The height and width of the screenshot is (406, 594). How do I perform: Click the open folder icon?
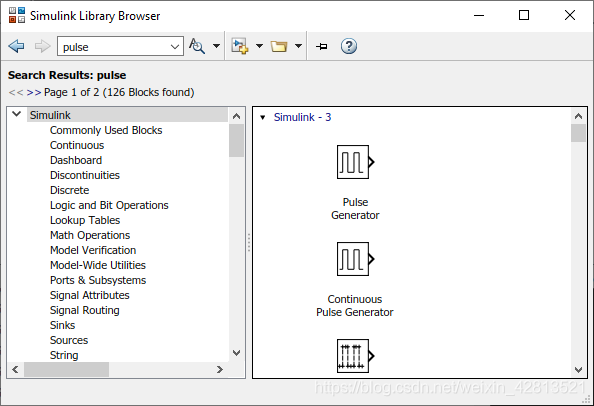[279, 46]
